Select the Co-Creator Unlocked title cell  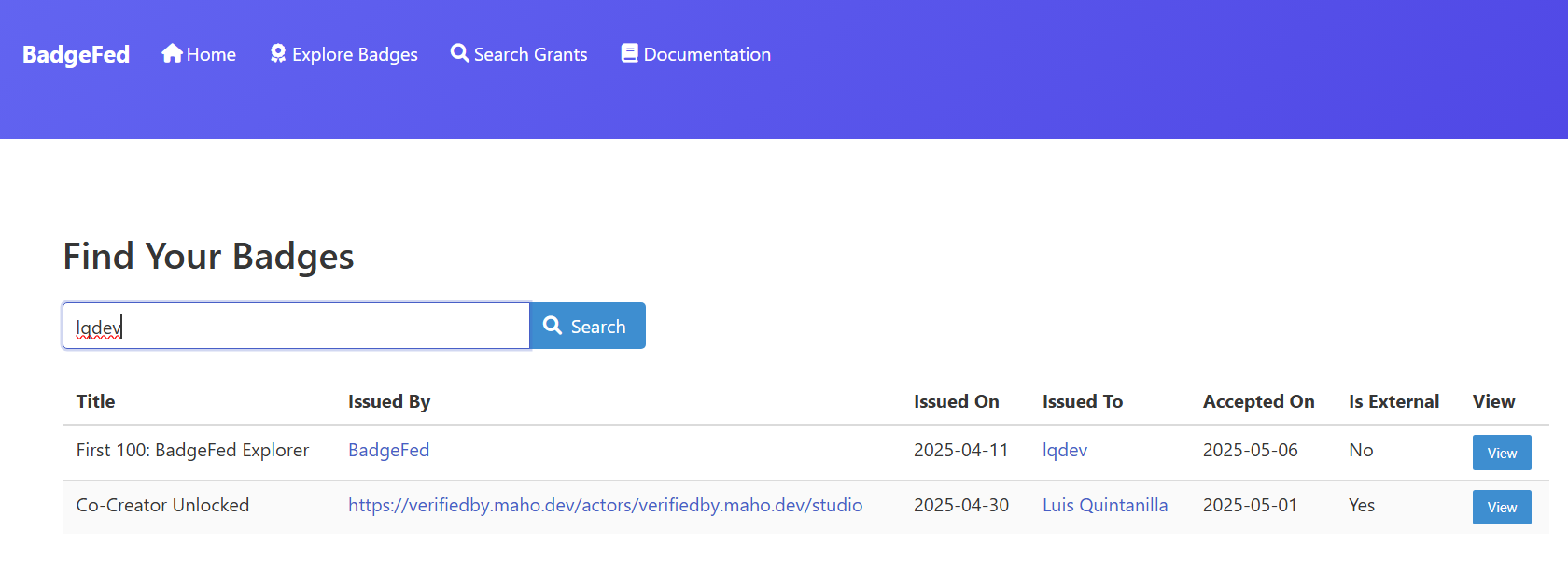point(162,505)
